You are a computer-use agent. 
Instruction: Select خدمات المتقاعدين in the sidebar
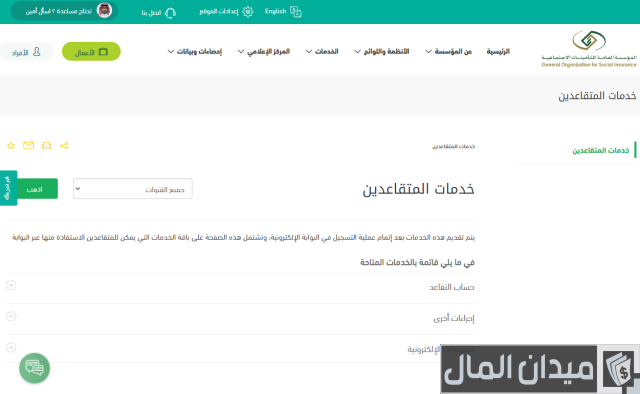[600, 150]
